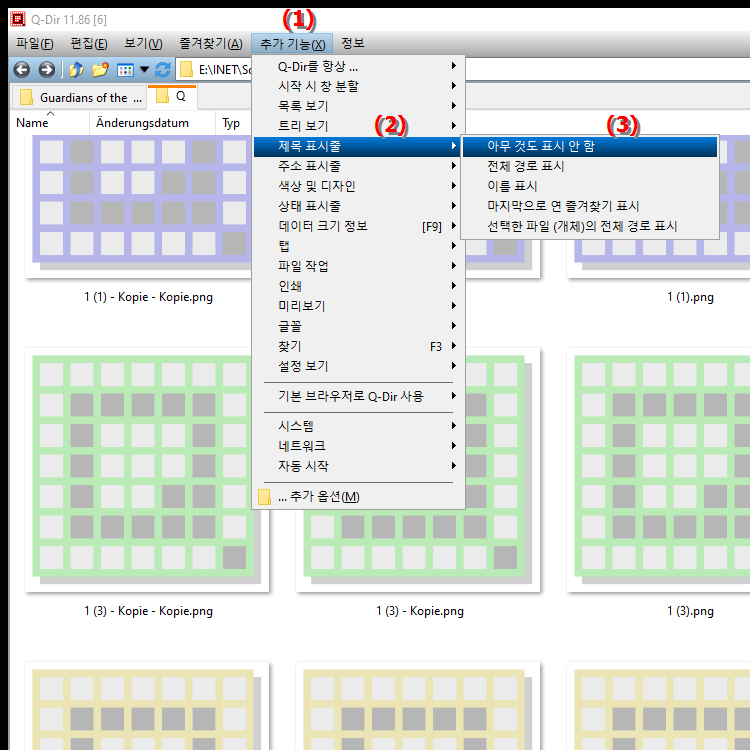Open 데이터 크기 정보 [F9] submenu
This screenshot has height=750, width=750.
[358, 226]
